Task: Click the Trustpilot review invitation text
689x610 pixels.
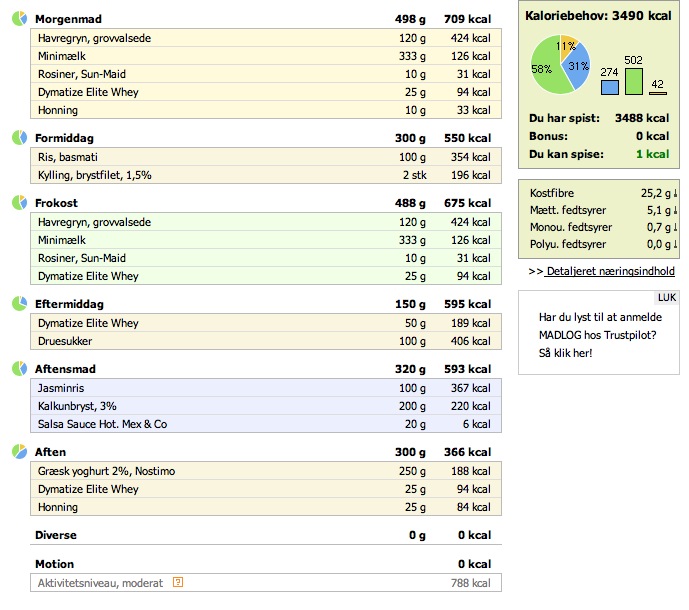Action: pyautogui.click(x=600, y=335)
